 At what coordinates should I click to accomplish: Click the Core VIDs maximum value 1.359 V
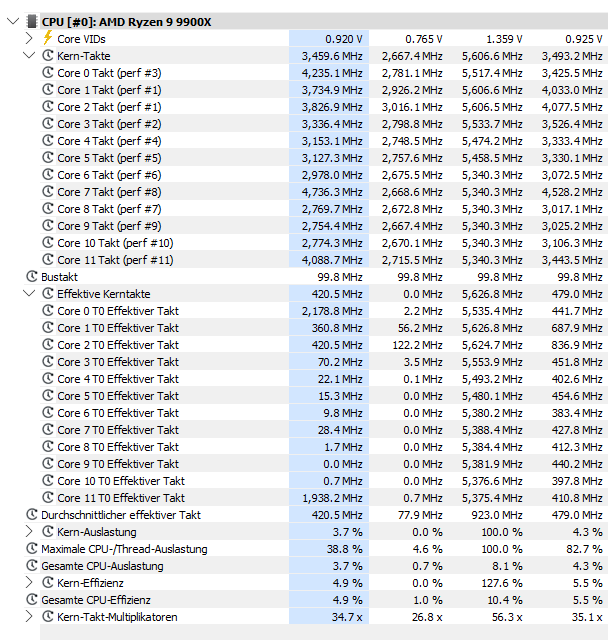tap(504, 39)
